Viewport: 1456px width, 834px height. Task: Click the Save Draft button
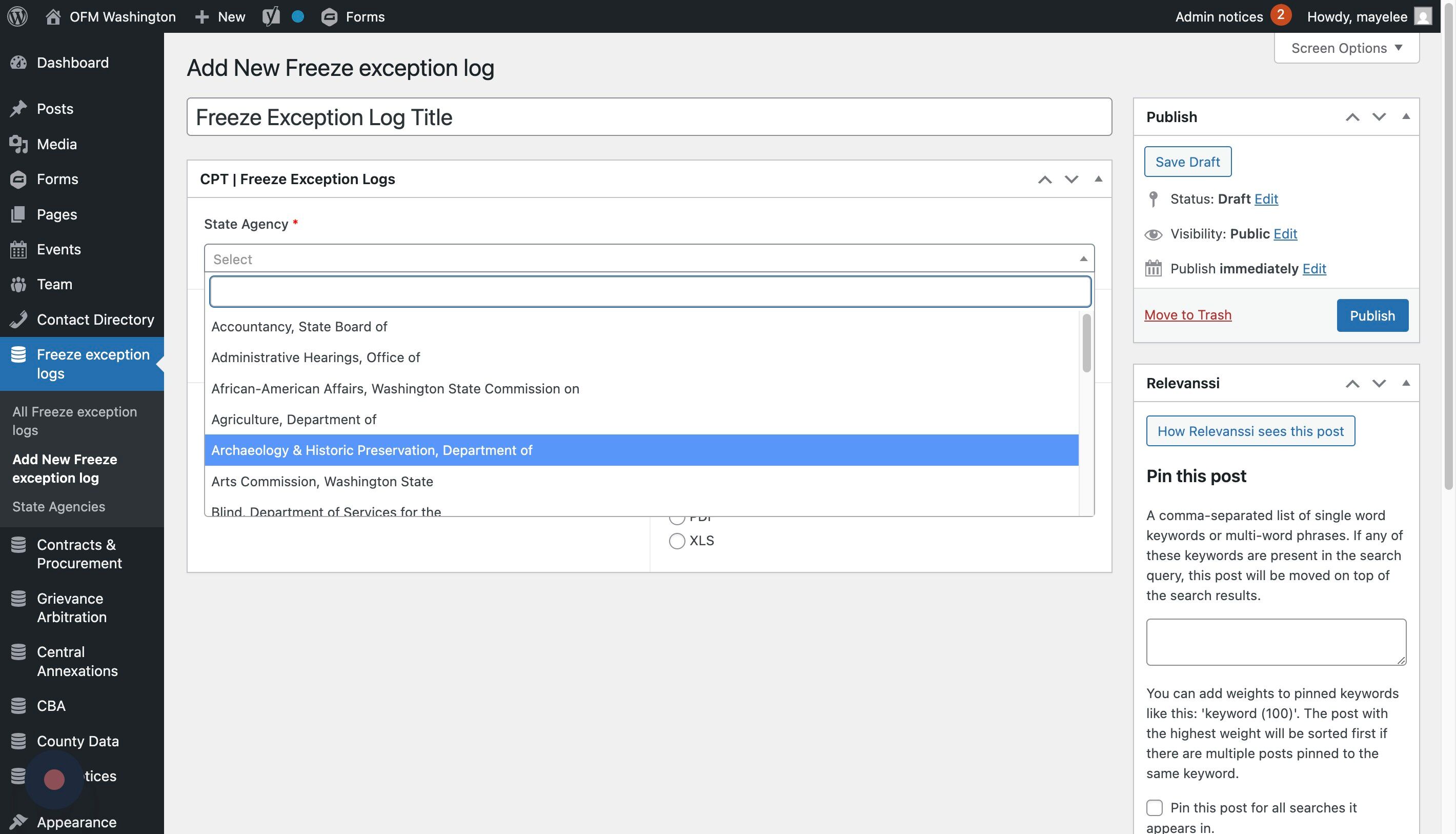(x=1187, y=162)
